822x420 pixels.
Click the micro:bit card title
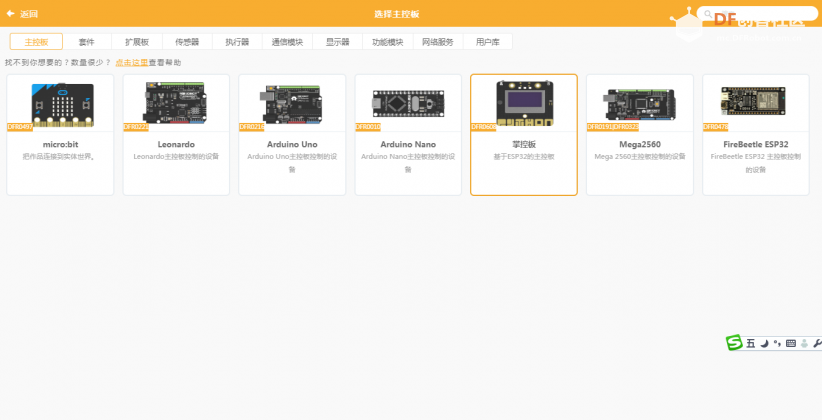pyautogui.click(x=60, y=144)
